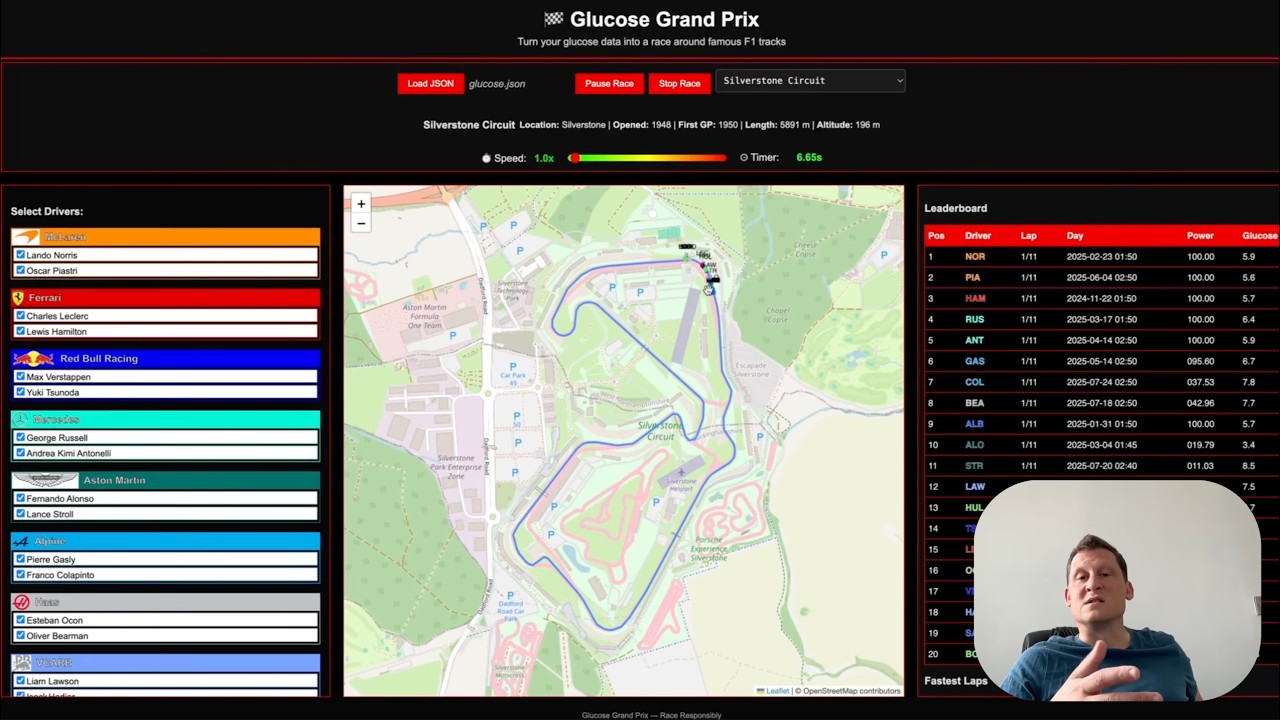Image resolution: width=1280 pixels, height=720 pixels.
Task: Click the McLaren team logo
Action: (x=27, y=237)
